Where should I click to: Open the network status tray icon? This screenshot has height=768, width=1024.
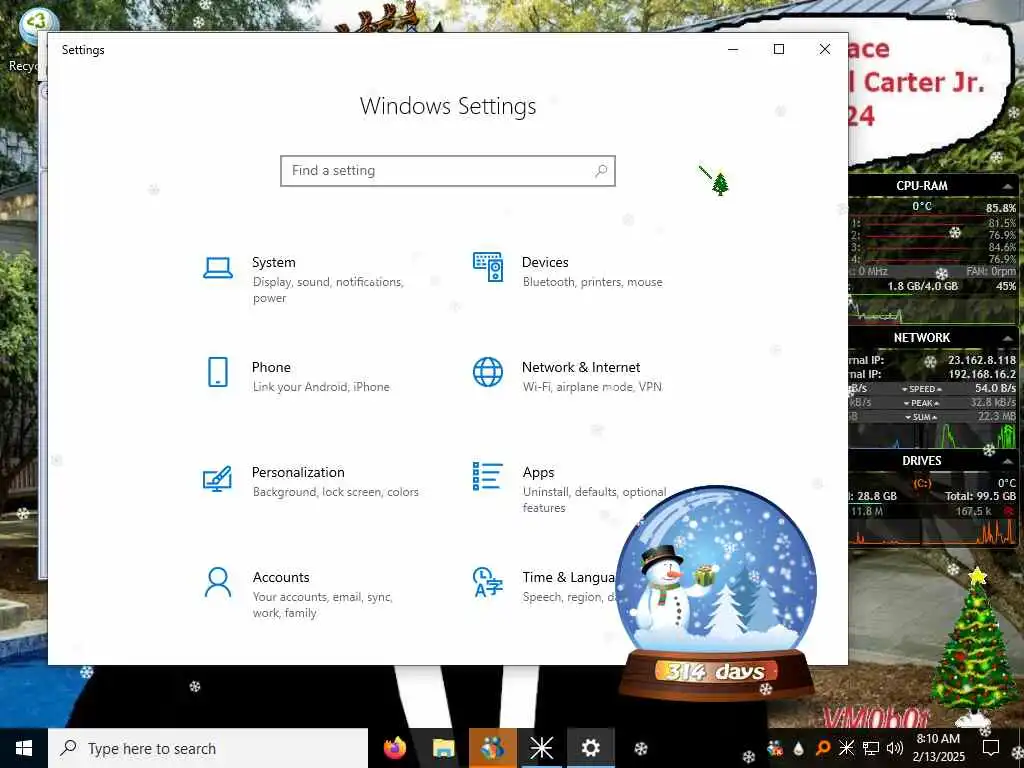871,748
